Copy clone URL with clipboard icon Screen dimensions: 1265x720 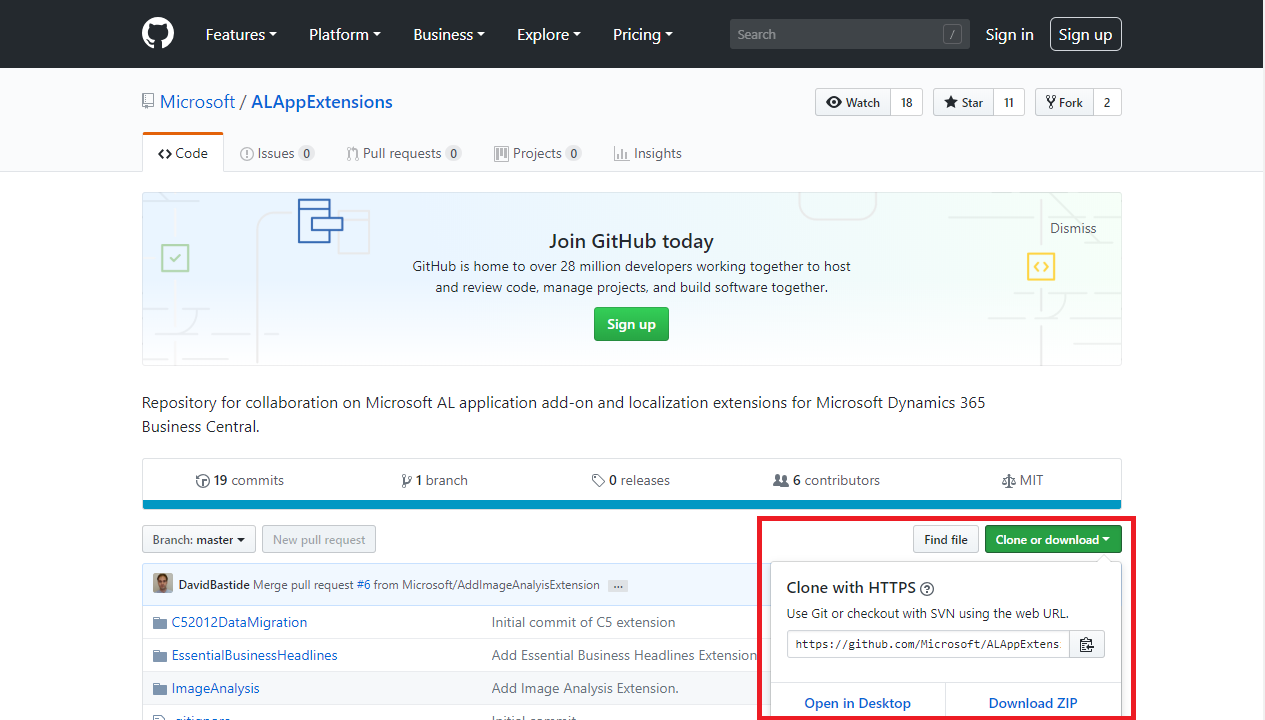(x=1087, y=644)
